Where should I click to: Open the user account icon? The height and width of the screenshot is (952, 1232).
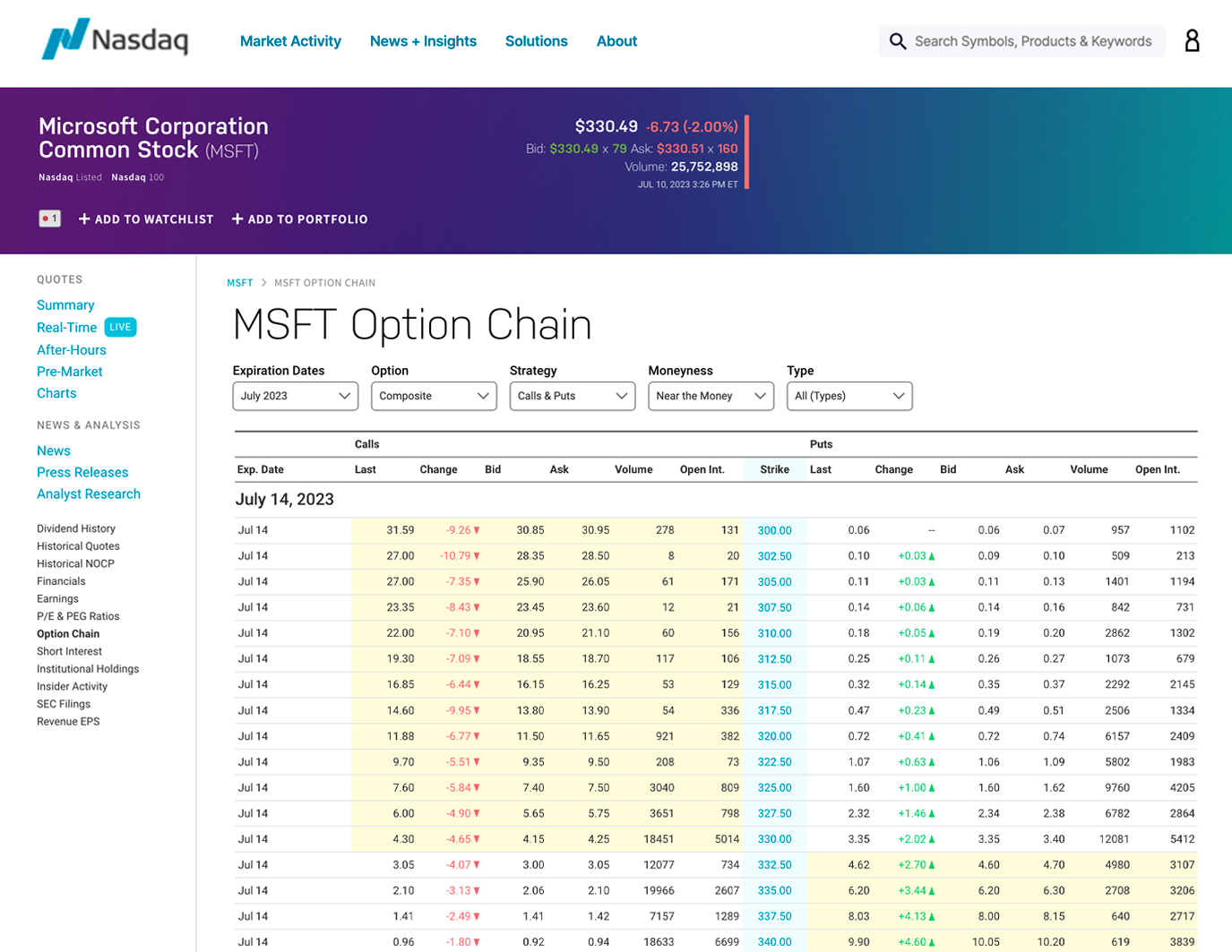(1192, 41)
